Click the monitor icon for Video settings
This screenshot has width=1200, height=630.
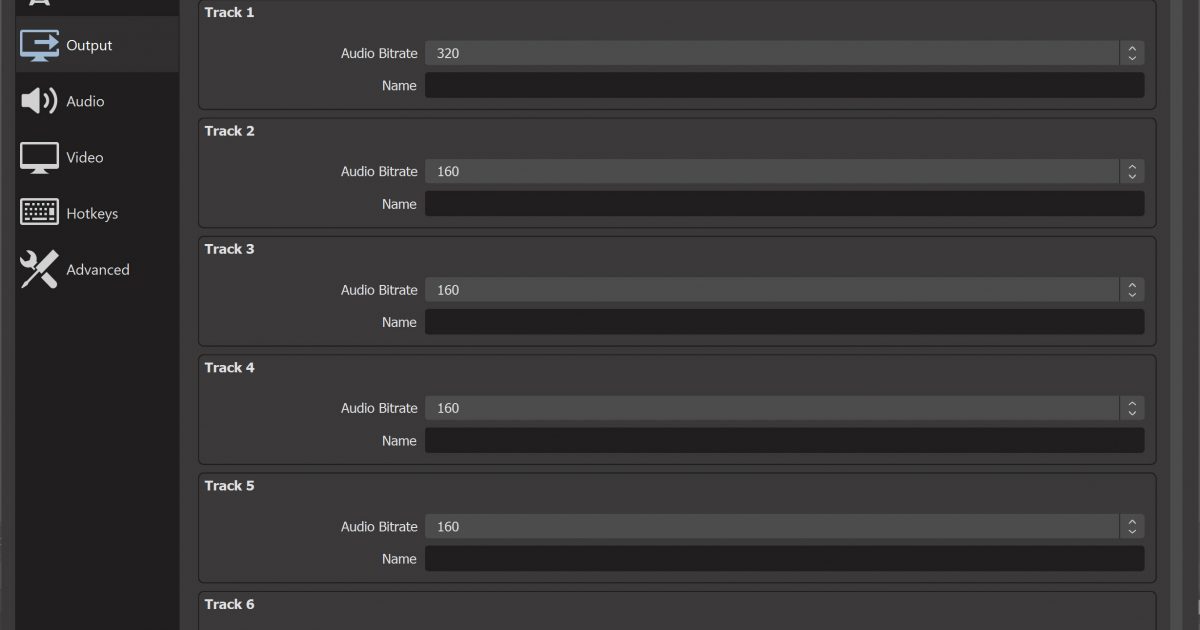click(x=40, y=157)
